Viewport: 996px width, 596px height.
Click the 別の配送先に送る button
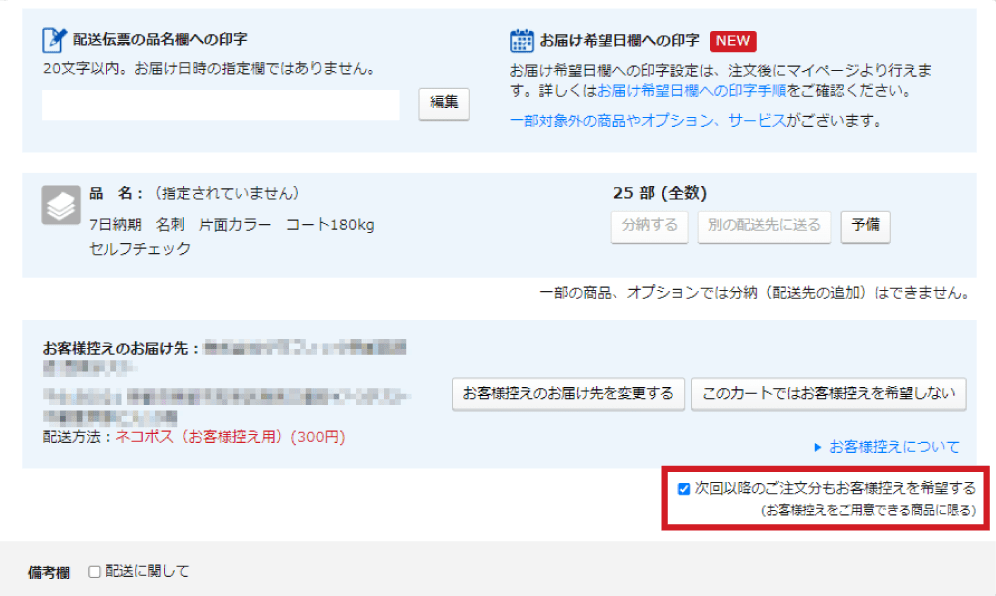[x=764, y=226]
